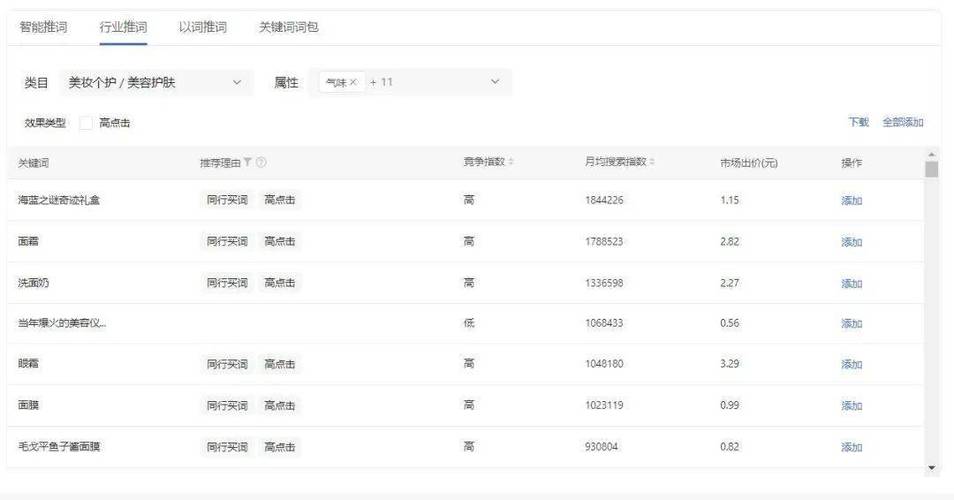Image resolution: width=954 pixels, height=500 pixels.
Task: Tick the 高点击 effect type checkbox
Action: pos(86,123)
